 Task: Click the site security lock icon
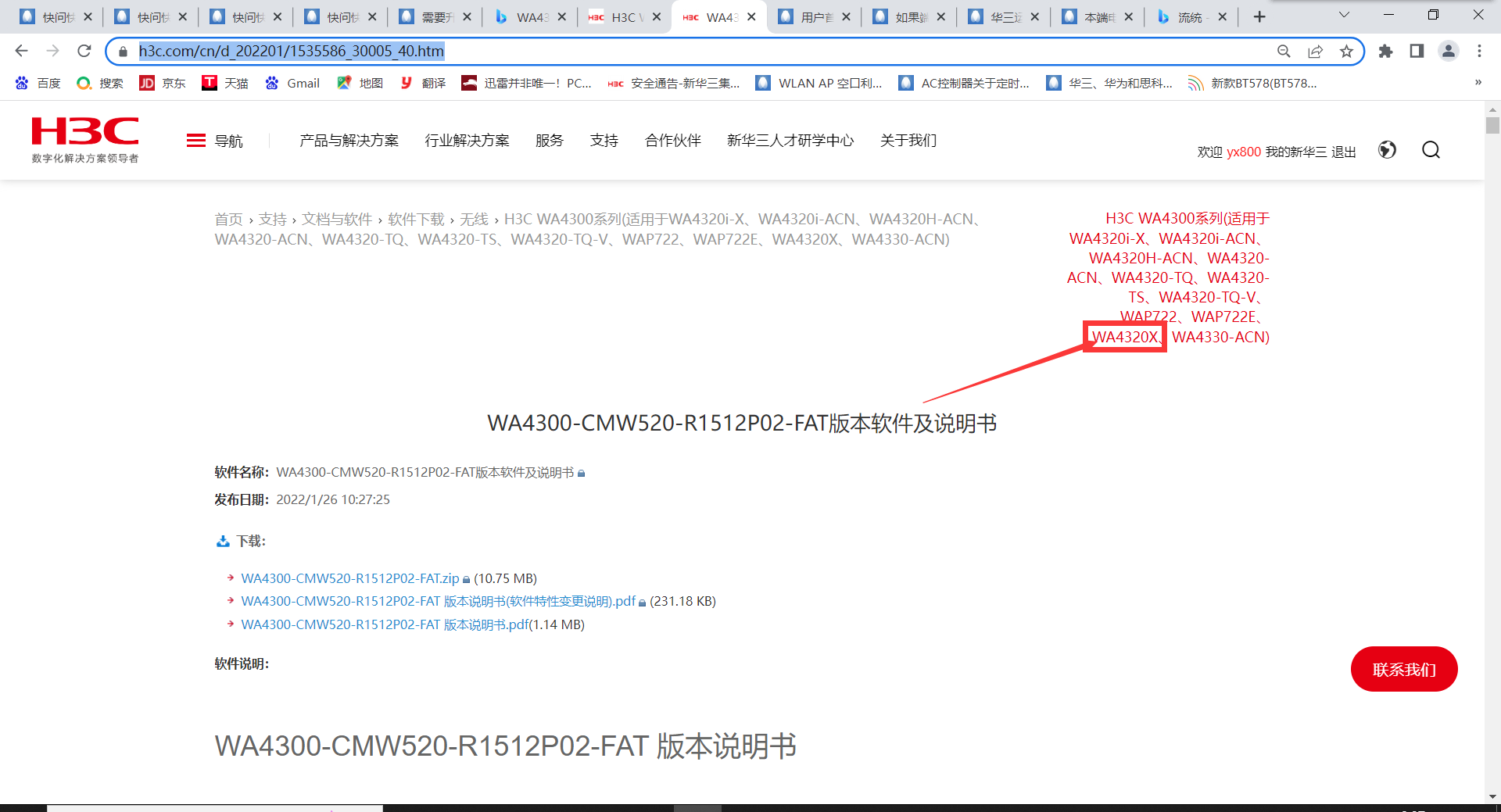tap(123, 52)
